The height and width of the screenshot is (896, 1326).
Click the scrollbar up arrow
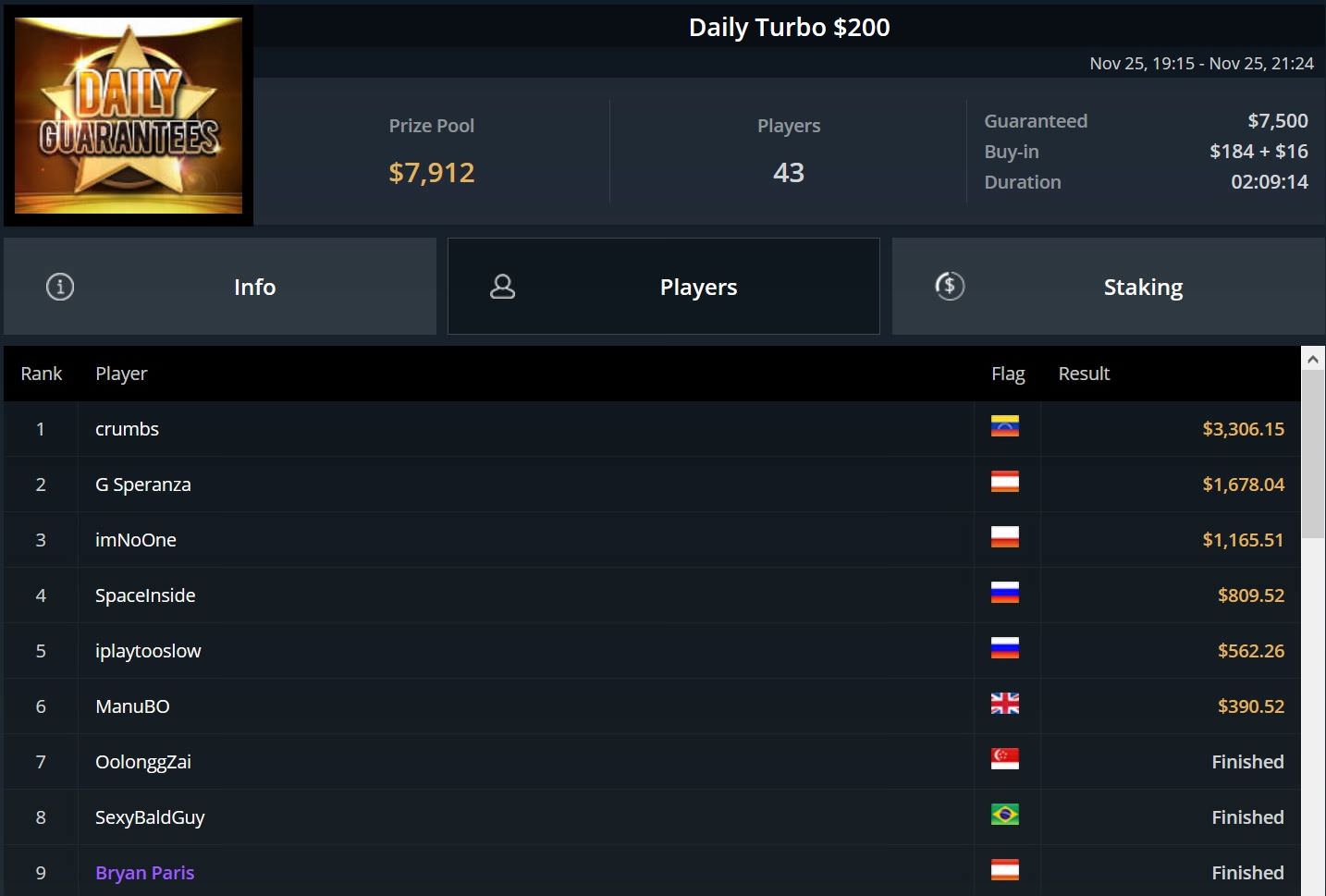click(1312, 359)
